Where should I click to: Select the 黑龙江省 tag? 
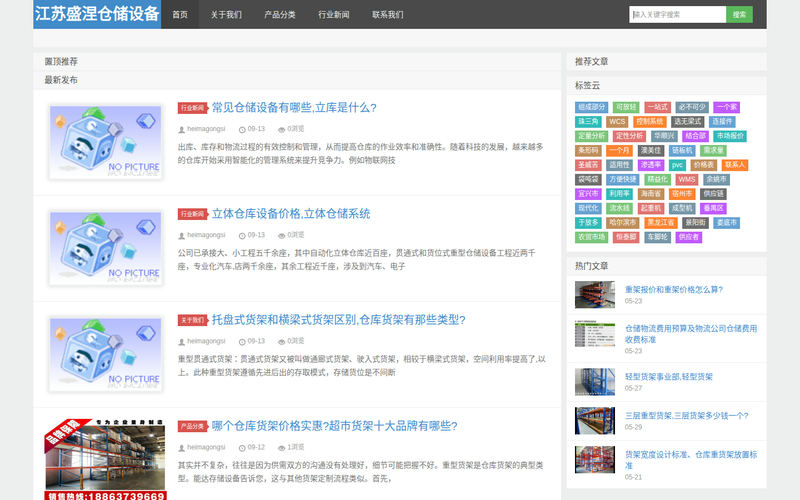pos(661,223)
